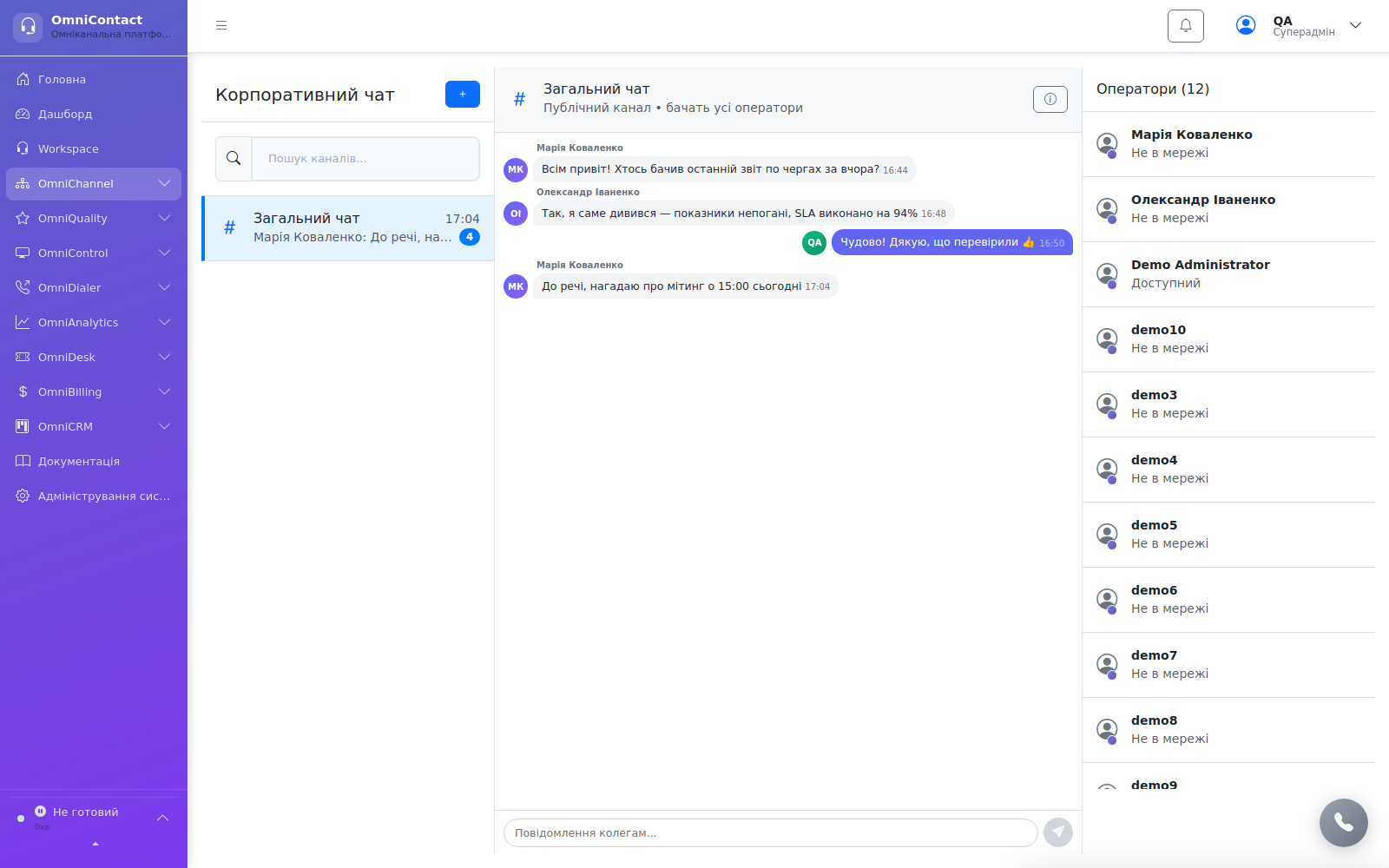
Task: Open the floating phone call button
Action: click(x=1344, y=823)
